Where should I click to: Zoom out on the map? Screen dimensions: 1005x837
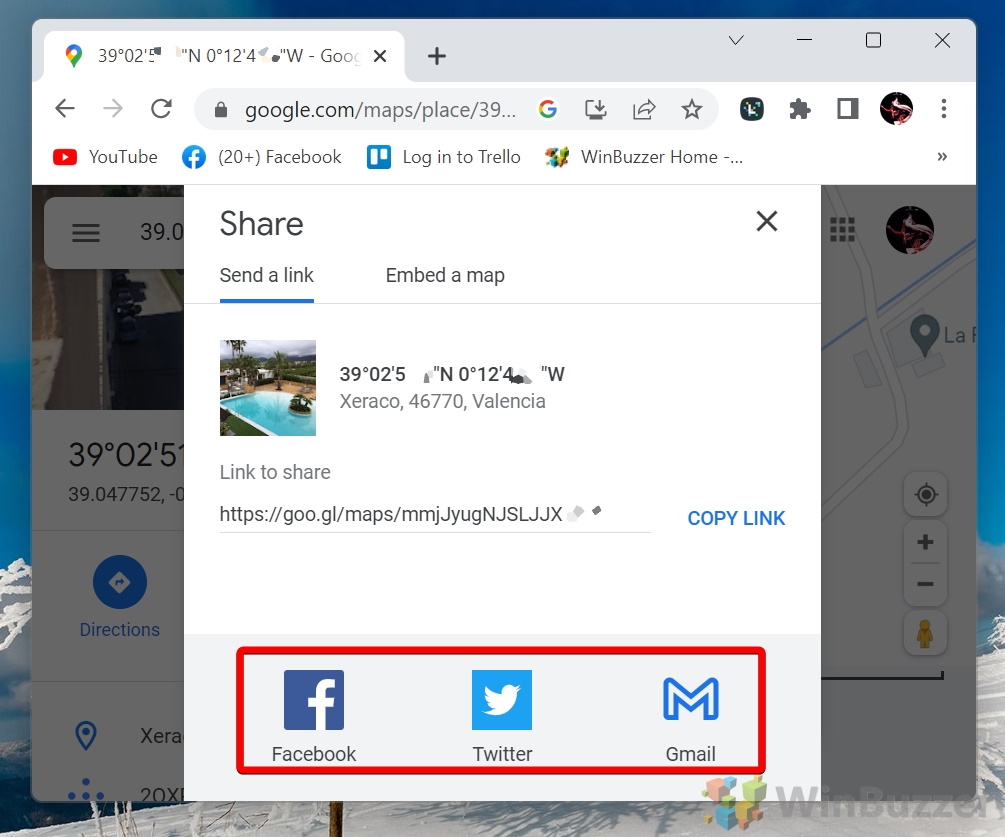(925, 584)
